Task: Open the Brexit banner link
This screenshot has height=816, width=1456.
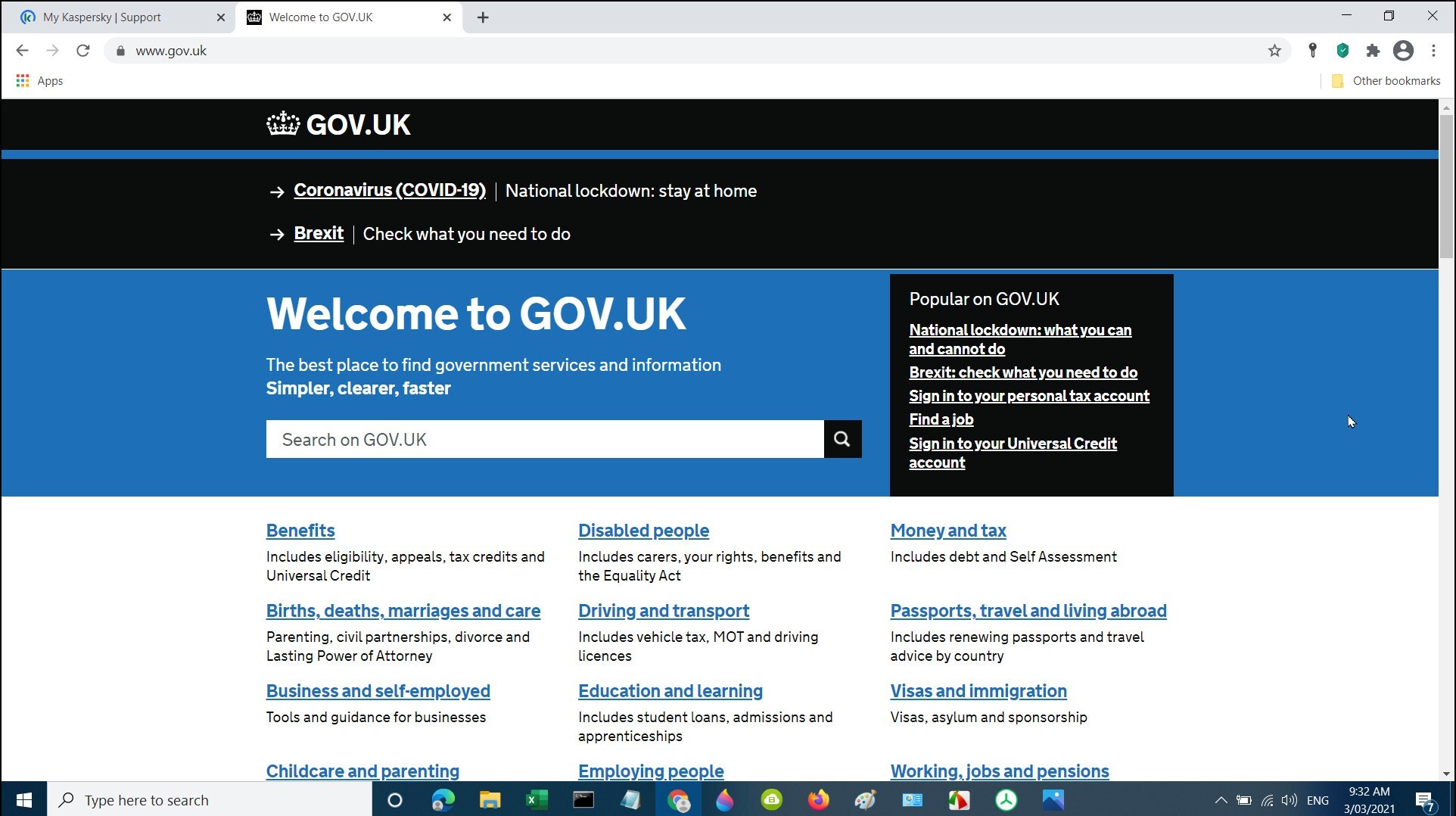Action: 319,233
